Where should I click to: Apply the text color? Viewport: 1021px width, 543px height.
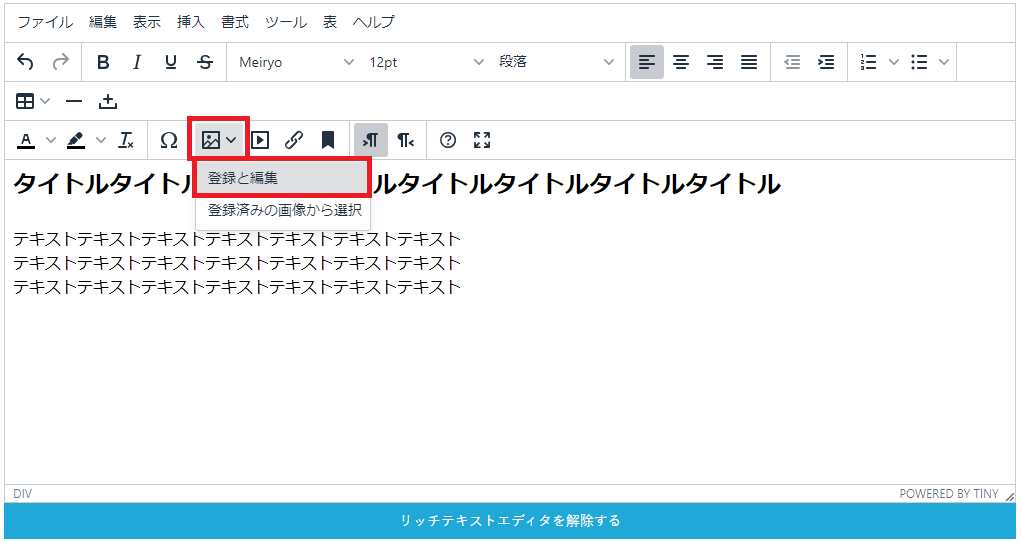(x=26, y=141)
